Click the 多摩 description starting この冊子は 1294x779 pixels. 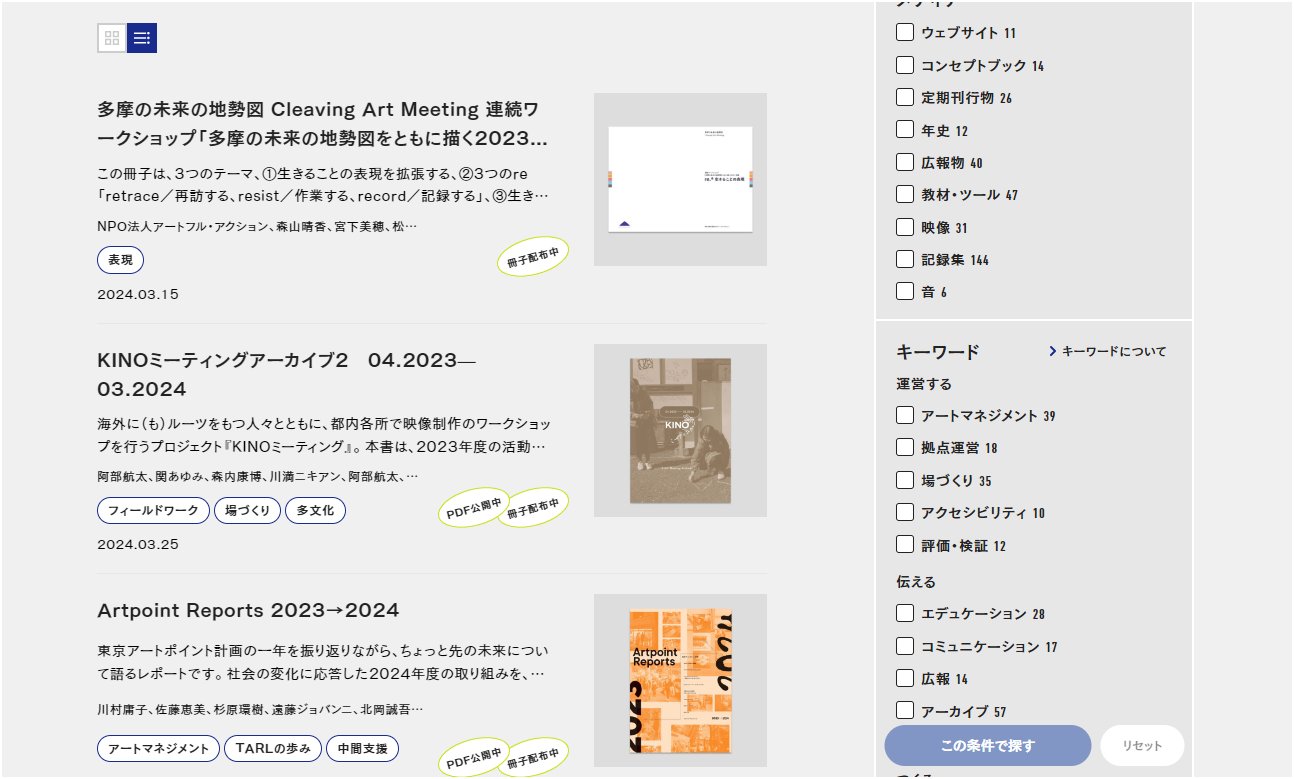pyautogui.click(x=324, y=184)
